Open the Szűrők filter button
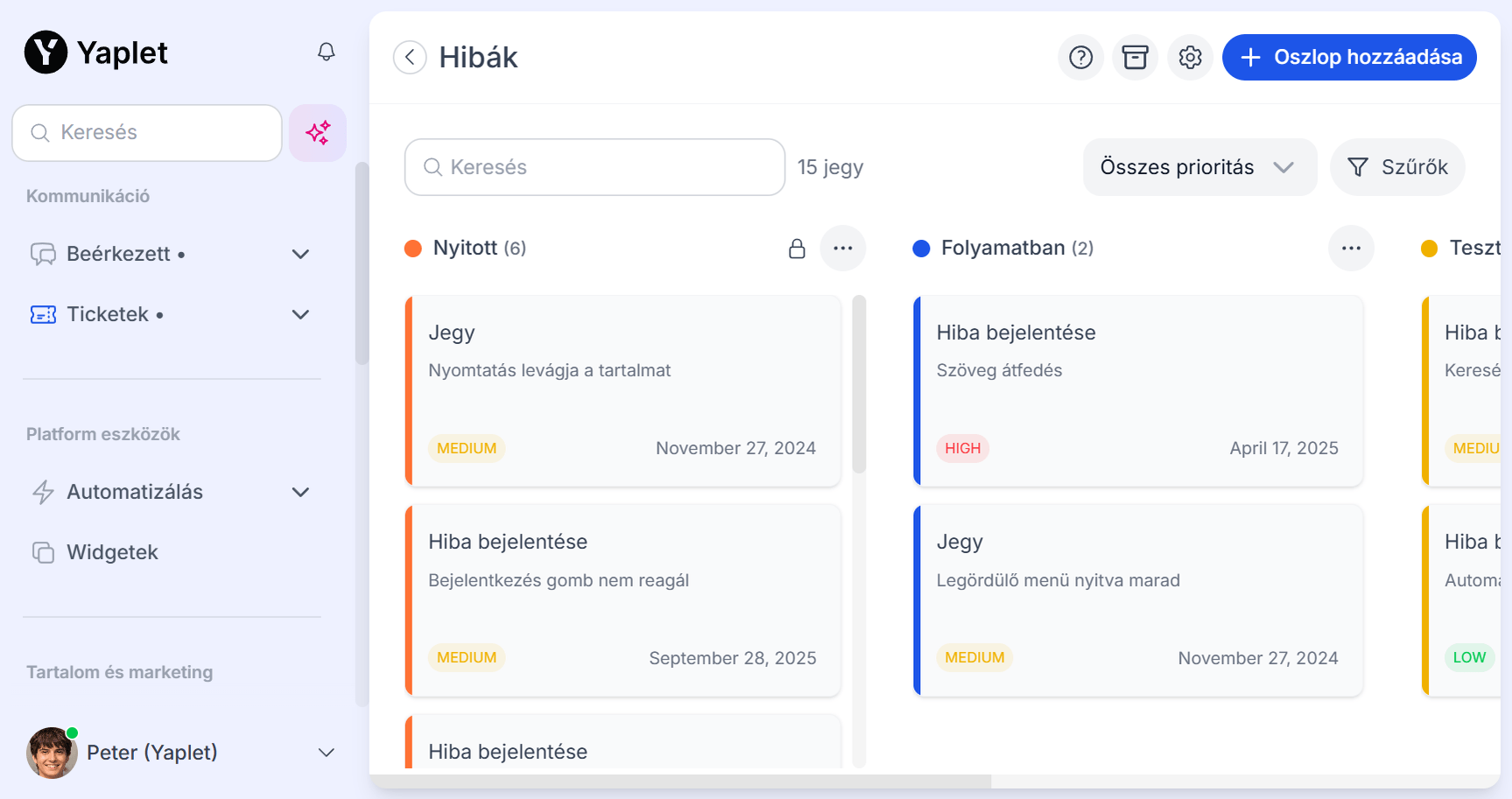The image size is (1512, 799). 1396,167
